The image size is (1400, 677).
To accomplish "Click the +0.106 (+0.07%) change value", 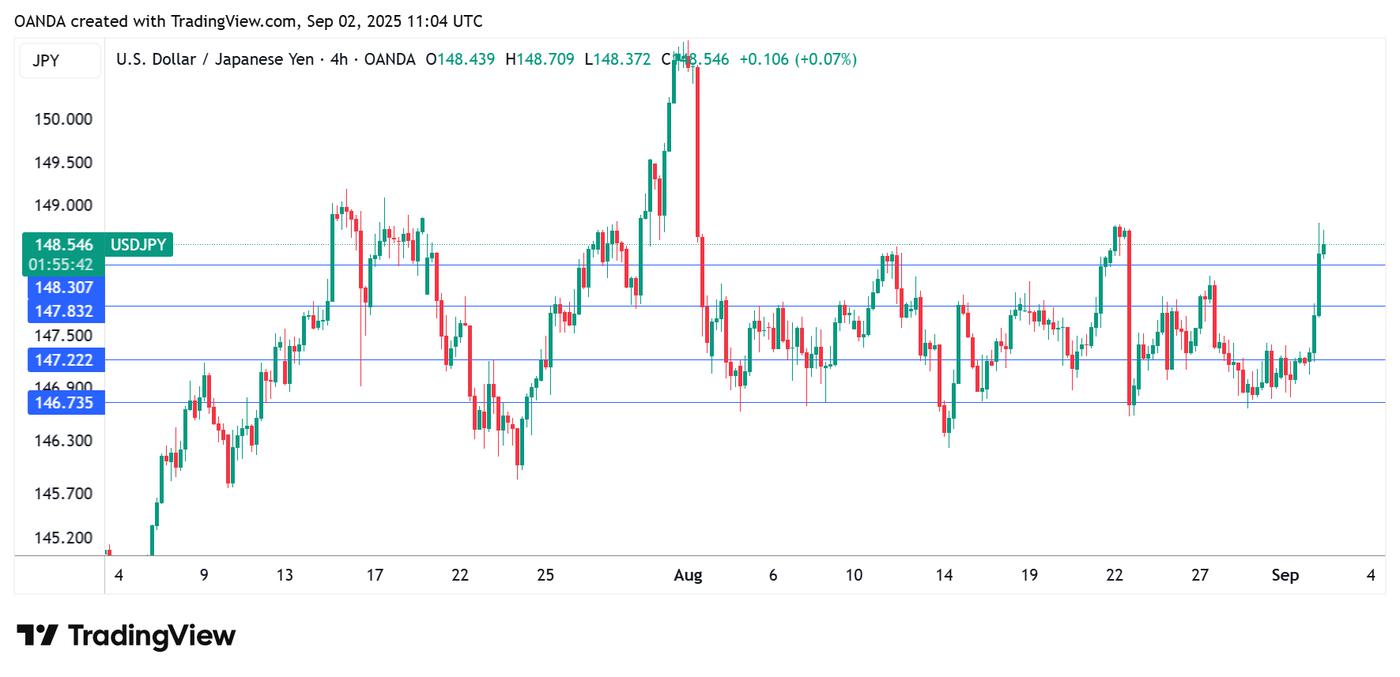I will [798, 60].
